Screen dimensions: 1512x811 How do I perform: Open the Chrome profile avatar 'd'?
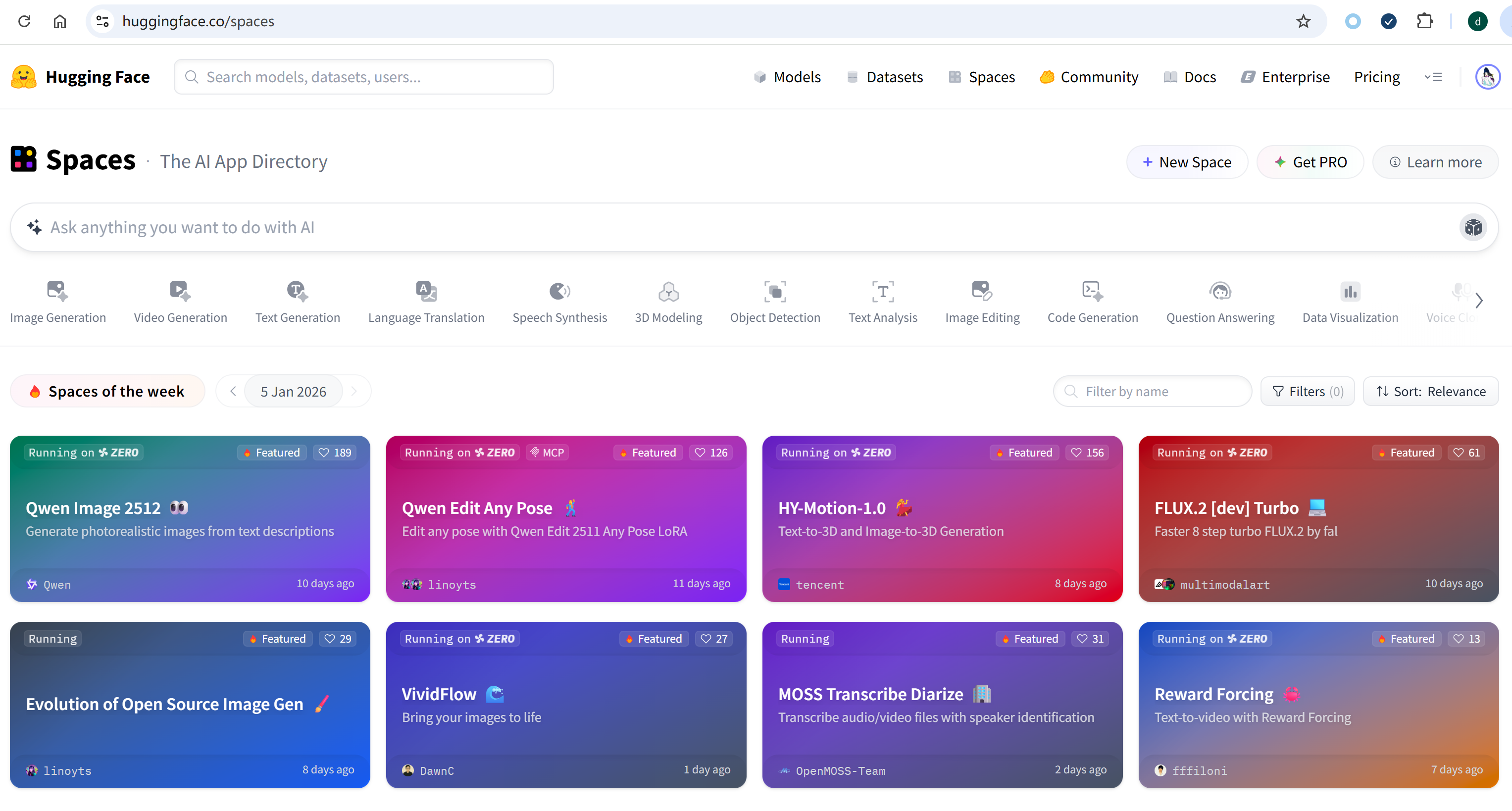point(1477,21)
